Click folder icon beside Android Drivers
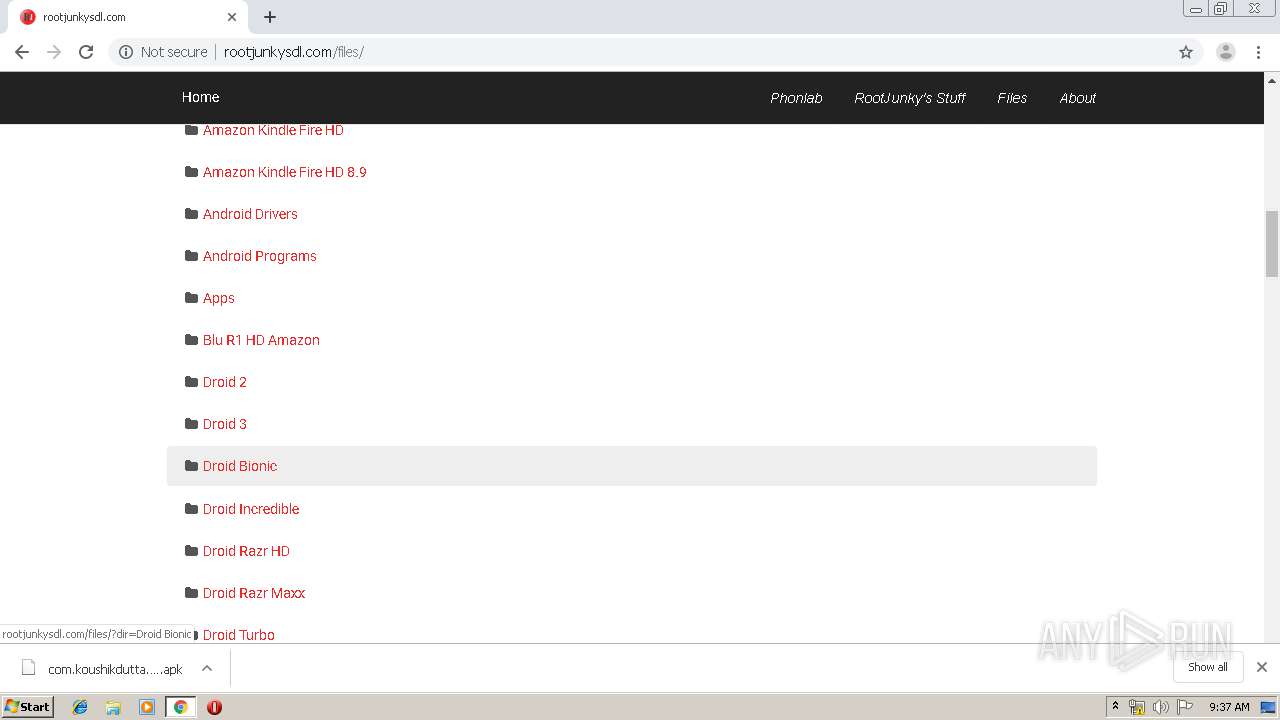This screenshot has height=720, width=1280. [x=191, y=213]
